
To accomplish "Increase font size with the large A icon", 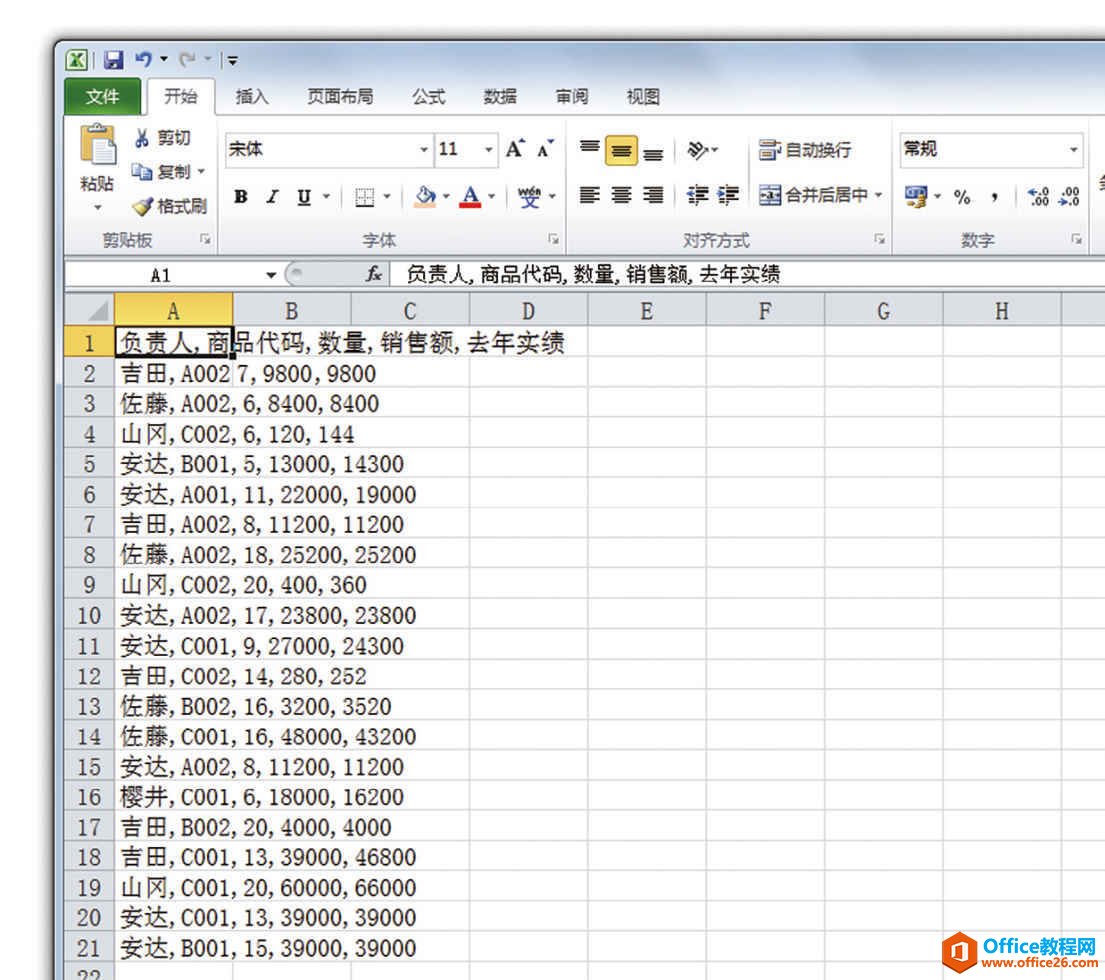I will point(515,149).
